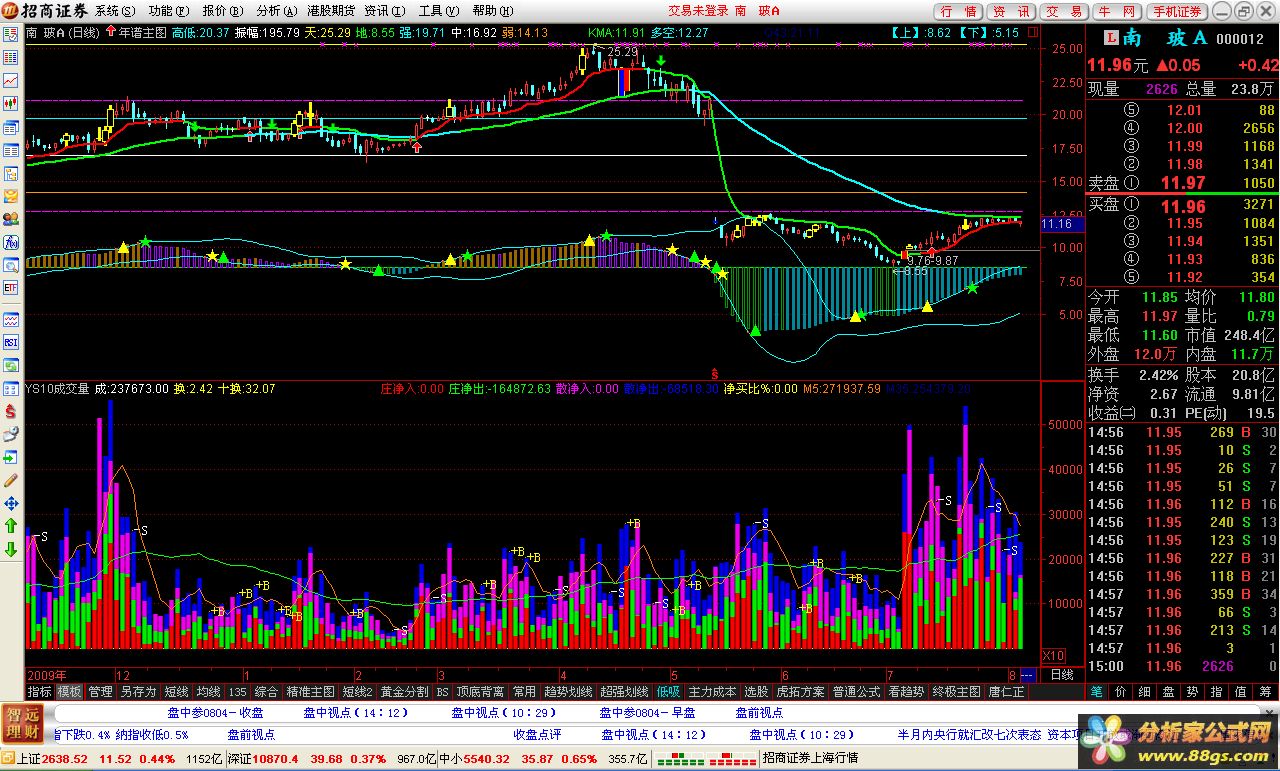
Task: Click the candlestick chart icon in sidebar
Action: pyautogui.click(x=12, y=104)
